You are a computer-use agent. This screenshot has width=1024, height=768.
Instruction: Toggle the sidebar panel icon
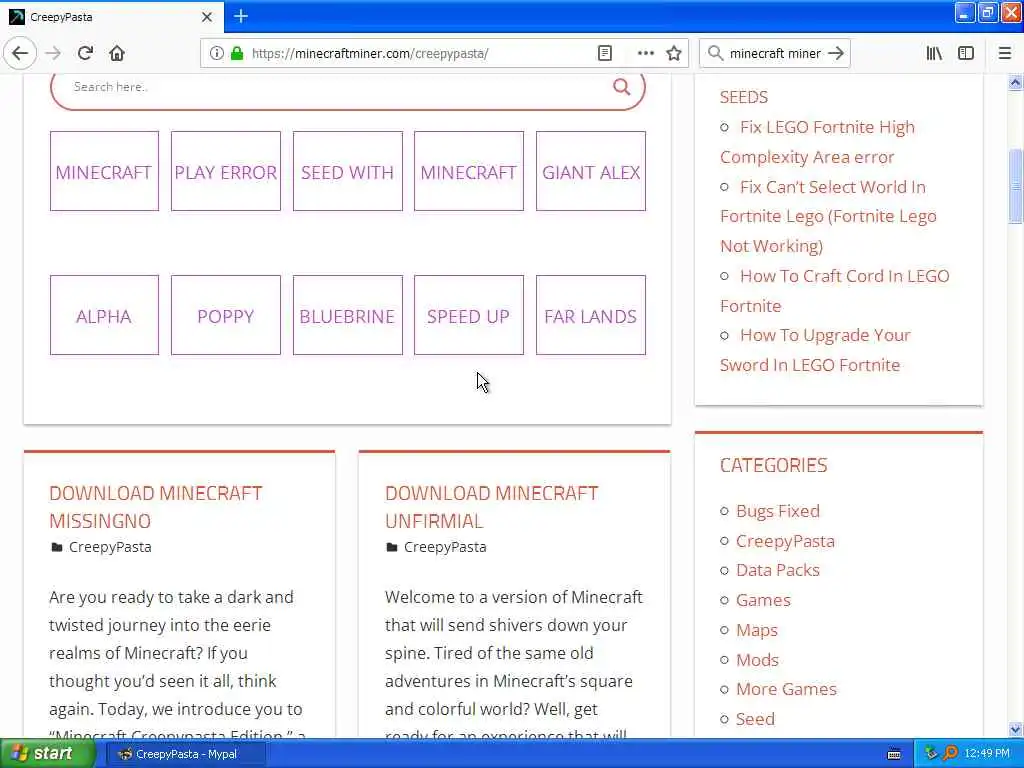pos(966,53)
